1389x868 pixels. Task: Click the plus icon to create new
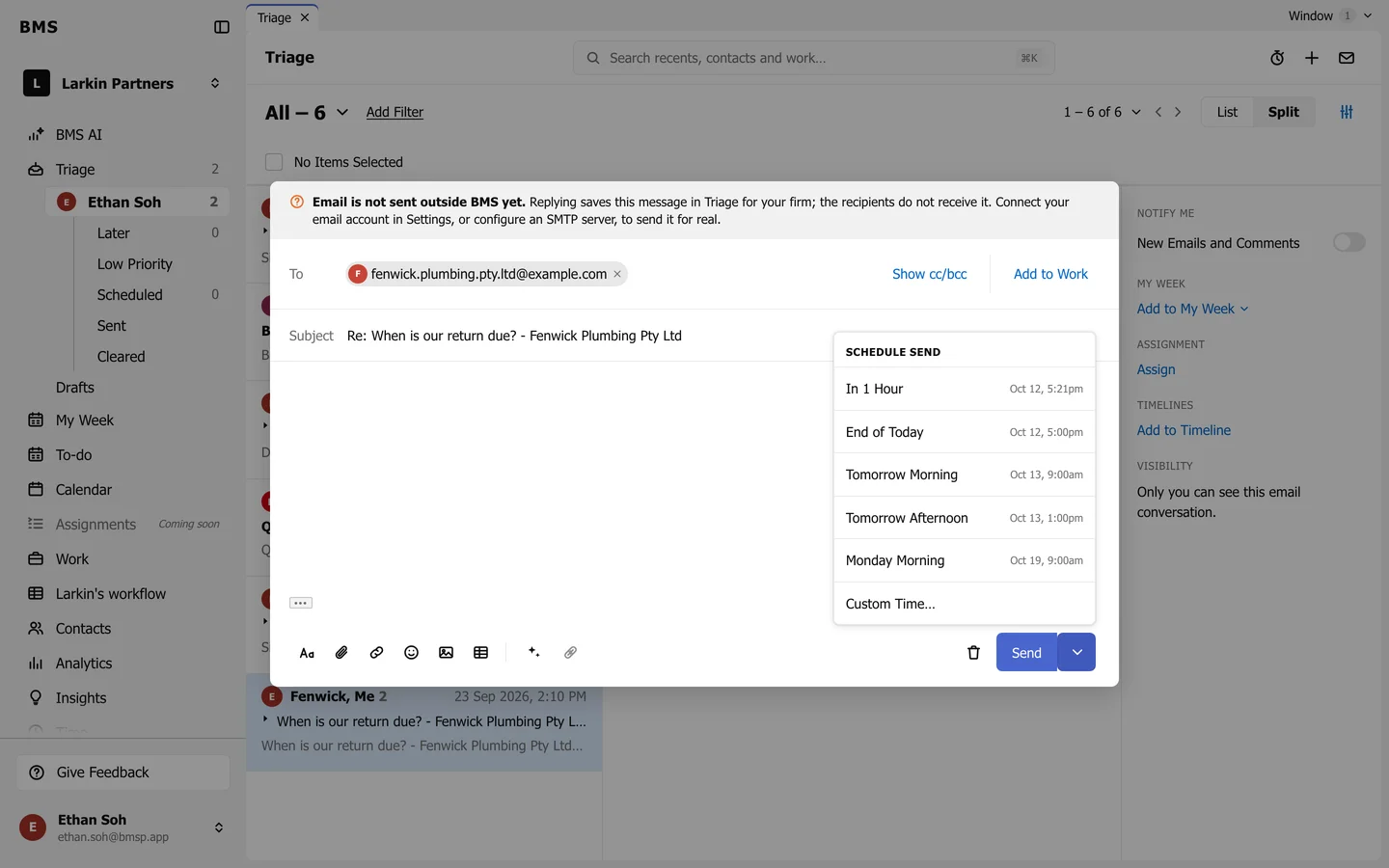(x=1312, y=58)
